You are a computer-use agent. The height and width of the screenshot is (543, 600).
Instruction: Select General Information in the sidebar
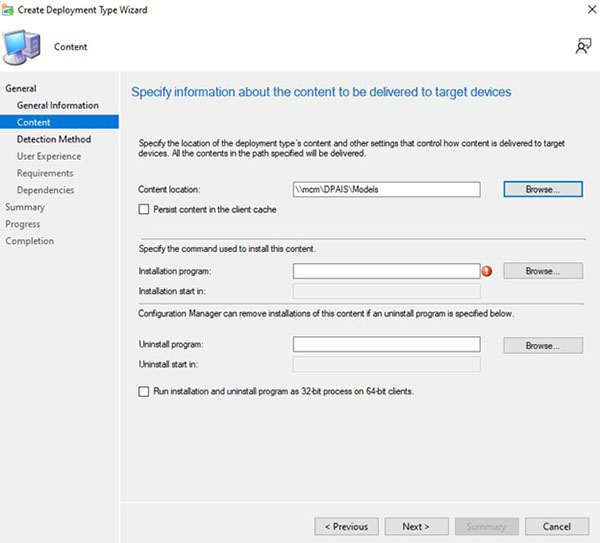(x=58, y=105)
